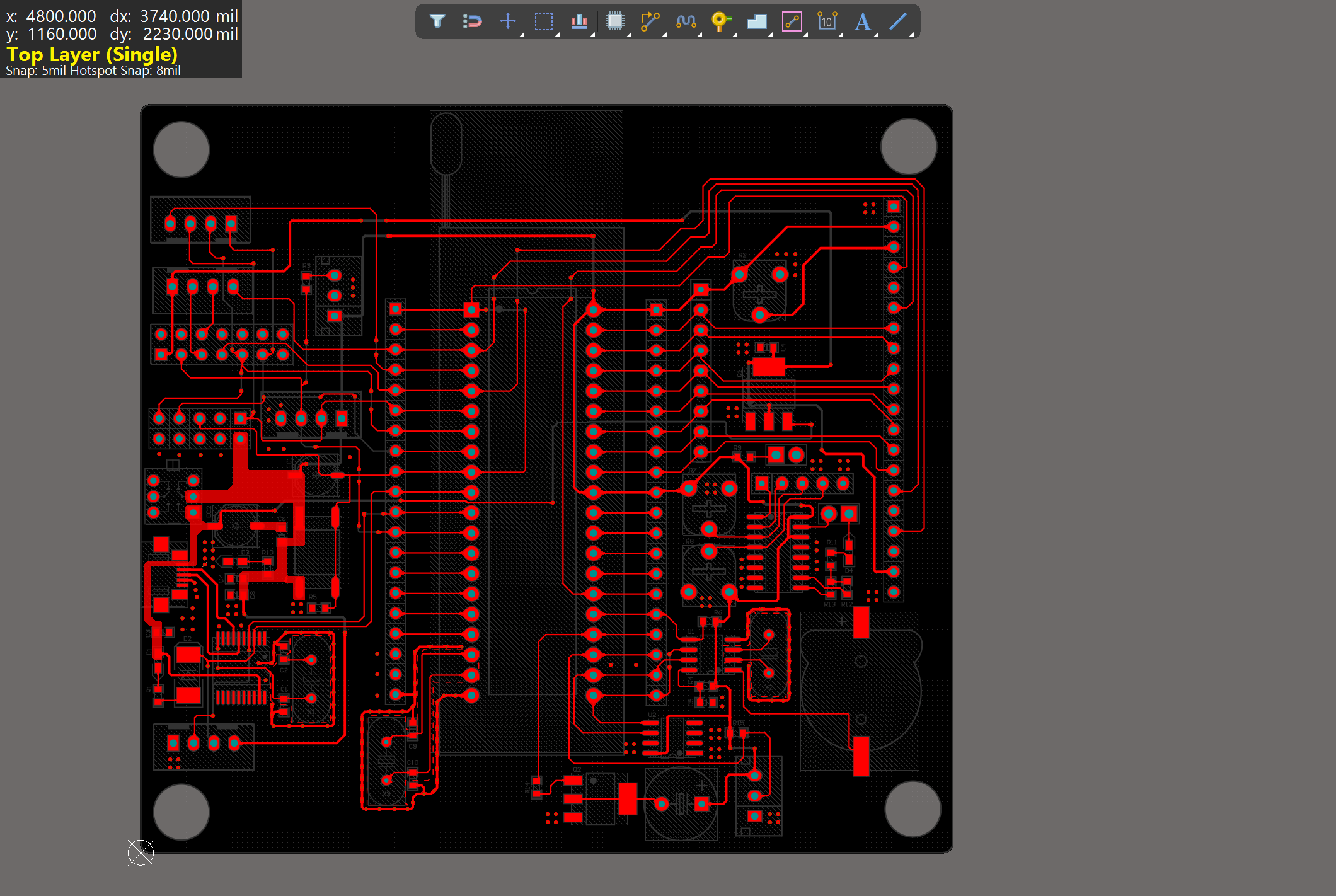Select the top-left corner mounting hole
This screenshot has width=1336, height=896.
coord(181,149)
